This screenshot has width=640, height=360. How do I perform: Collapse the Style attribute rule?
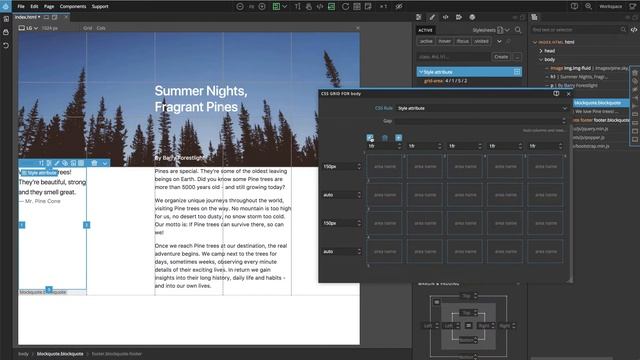(x=421, y=72)
